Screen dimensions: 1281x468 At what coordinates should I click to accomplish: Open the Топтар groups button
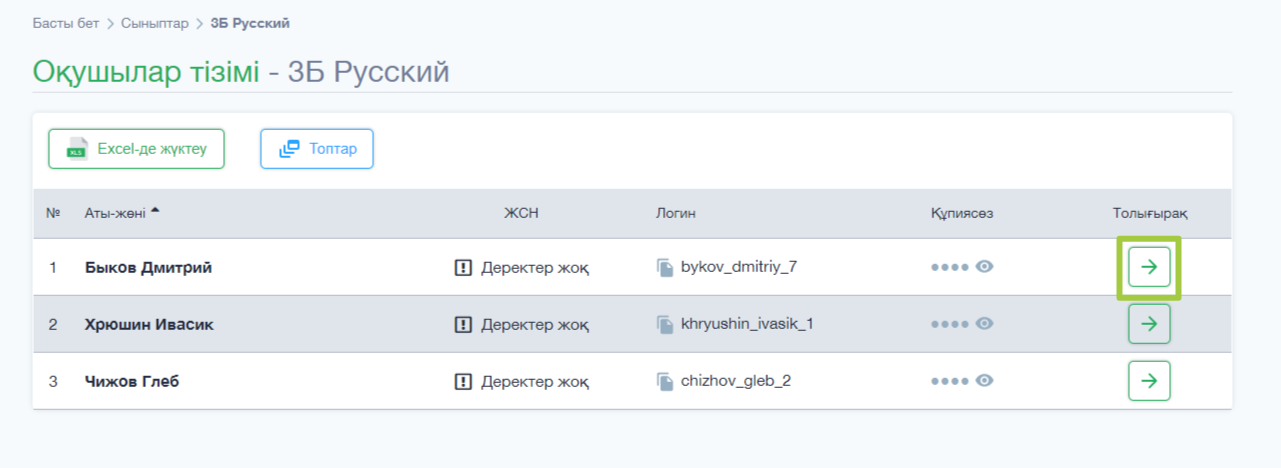pos(316,149)
